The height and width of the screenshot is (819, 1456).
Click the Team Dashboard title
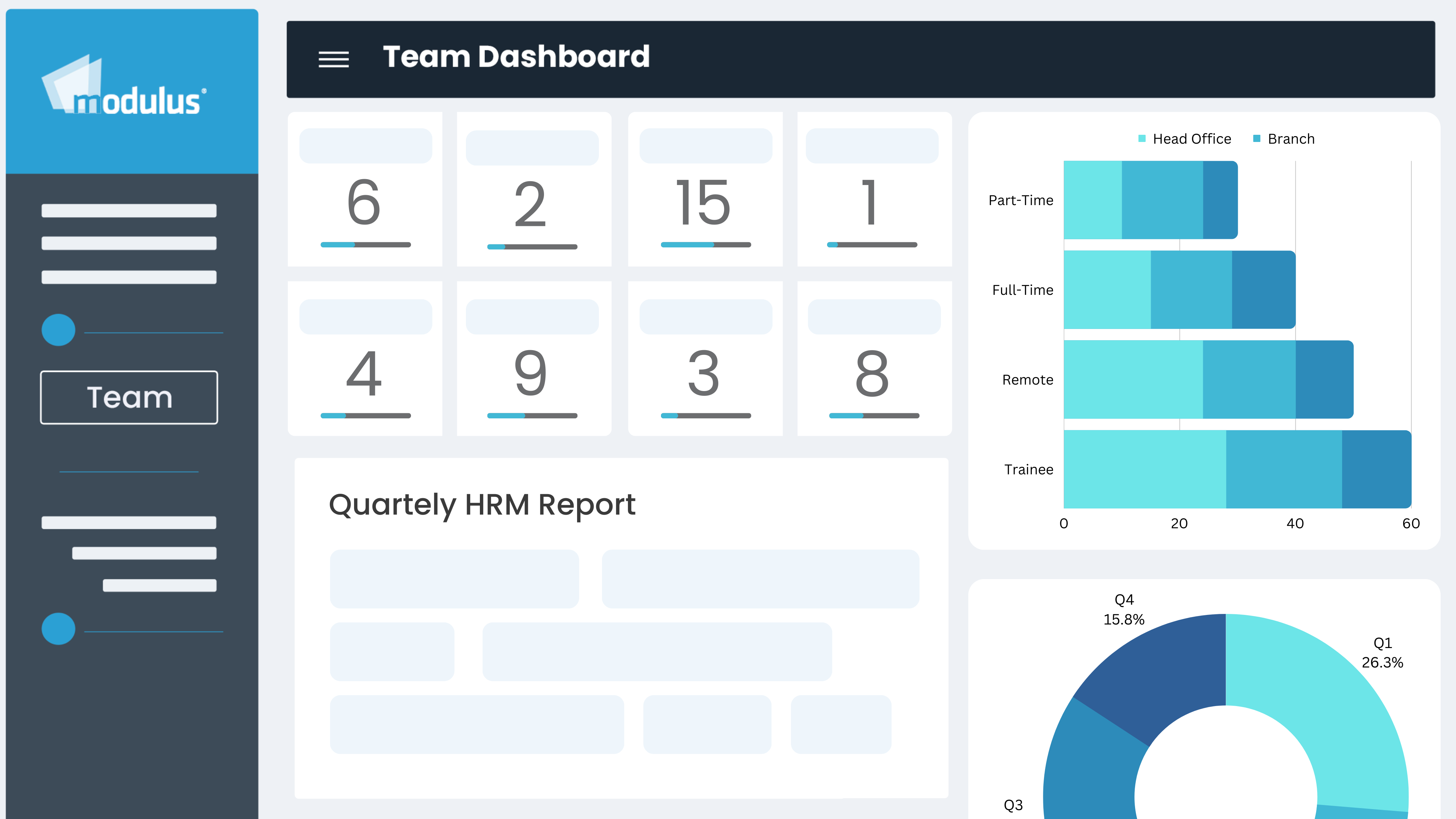pos(516,57)
